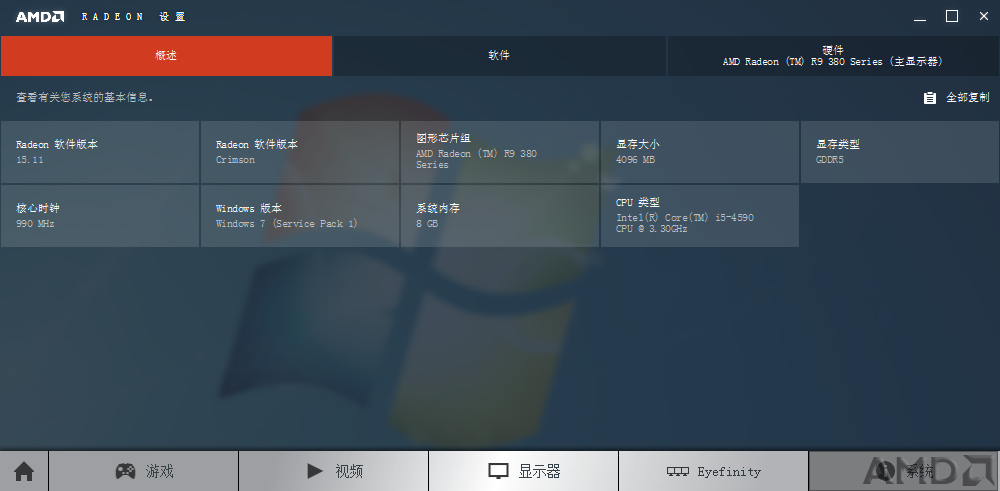The width and height of the screenshot is (1000, 491).
Task: Open the 游戏 gaming section
Action: coord(143,472)
